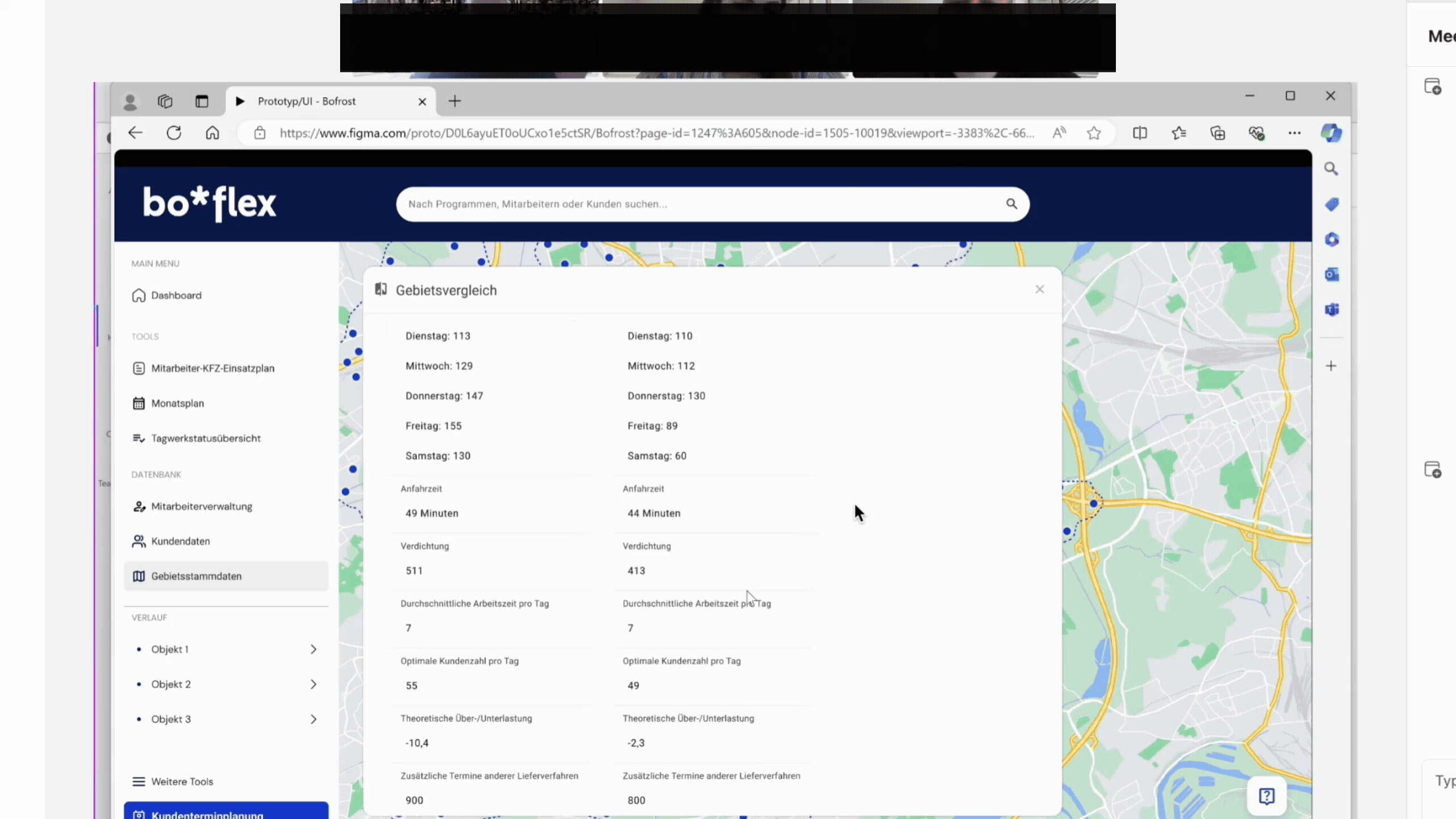Switch to the Prototyp/UI - Bofrost tab

(x=307, y=101)
